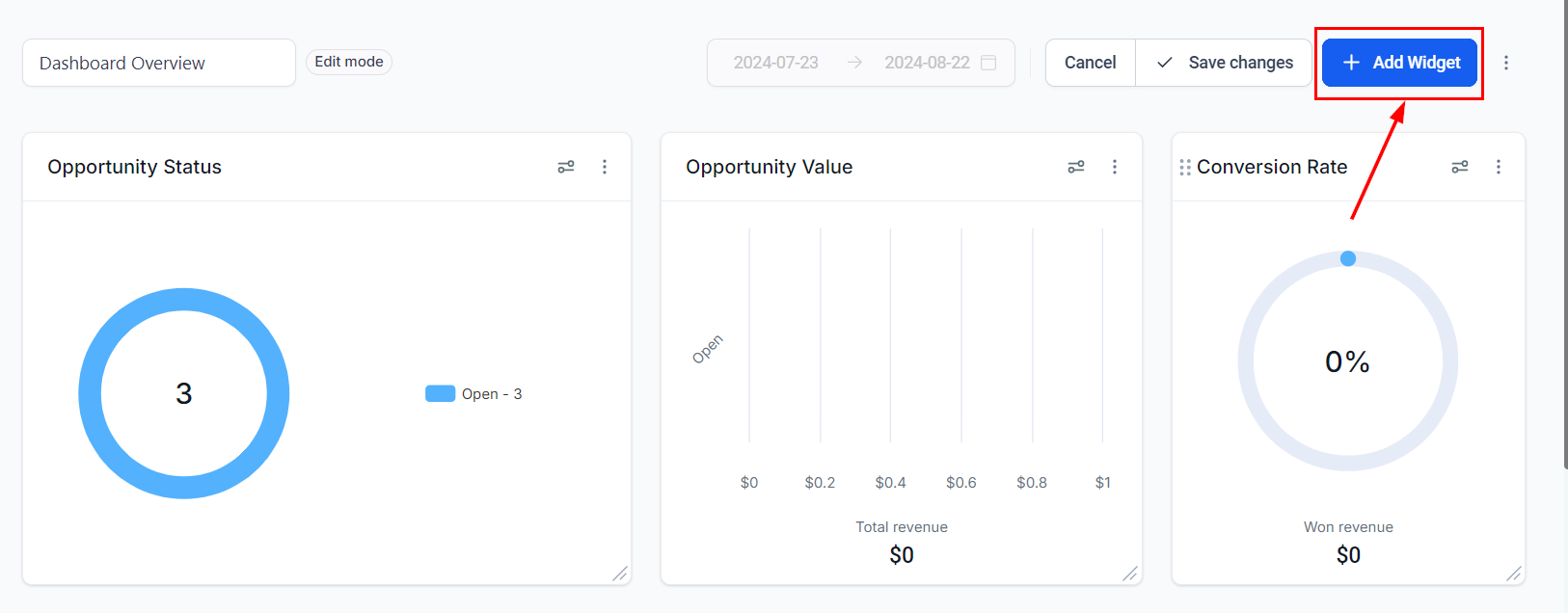The width and height of the screenshot is (1568, 613).
Task: Toggle the Open - 3 legend entry
Action: (x=473, y=393)
